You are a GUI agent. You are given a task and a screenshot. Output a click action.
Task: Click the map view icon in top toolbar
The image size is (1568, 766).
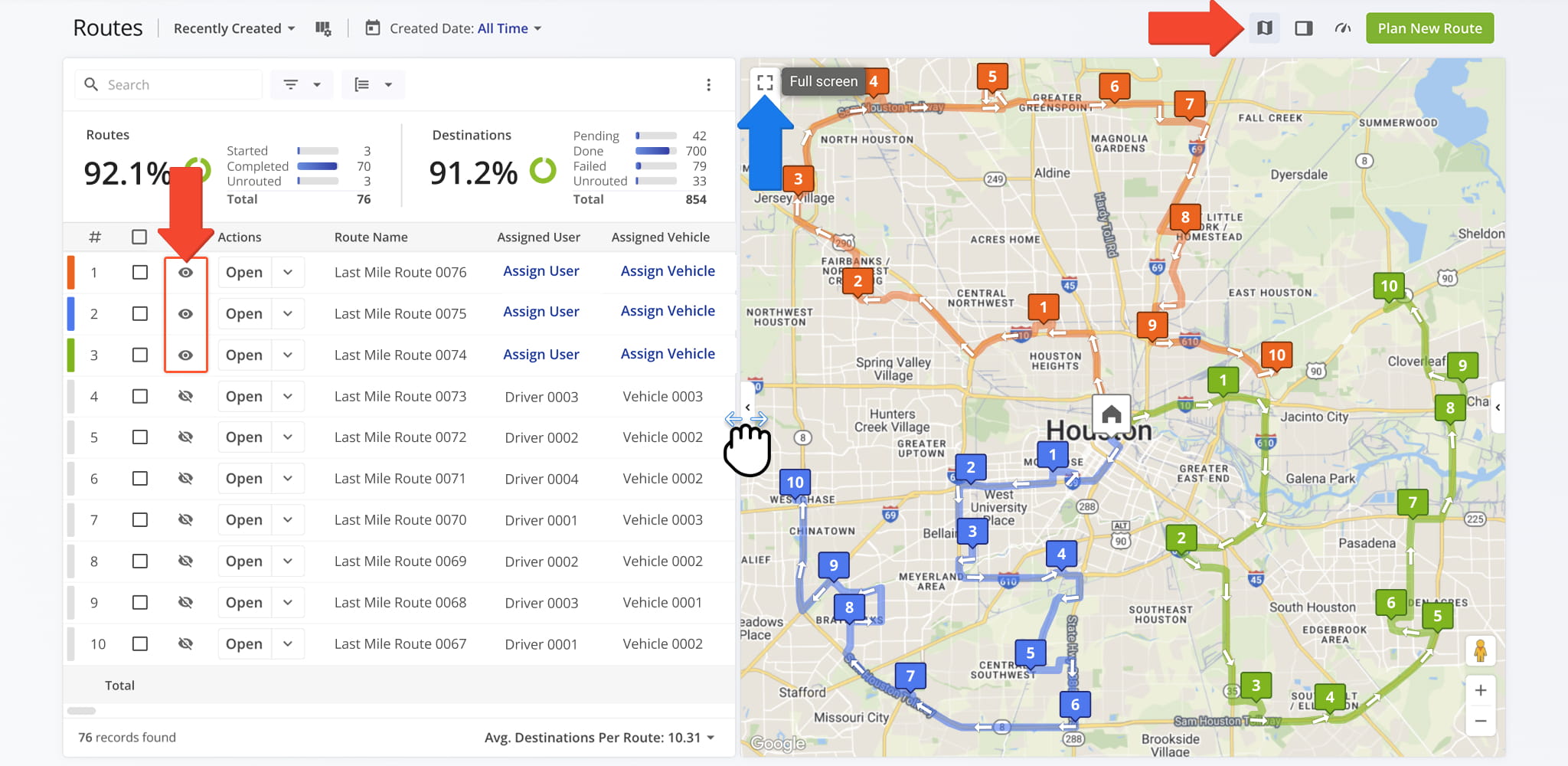(1264, 28)
